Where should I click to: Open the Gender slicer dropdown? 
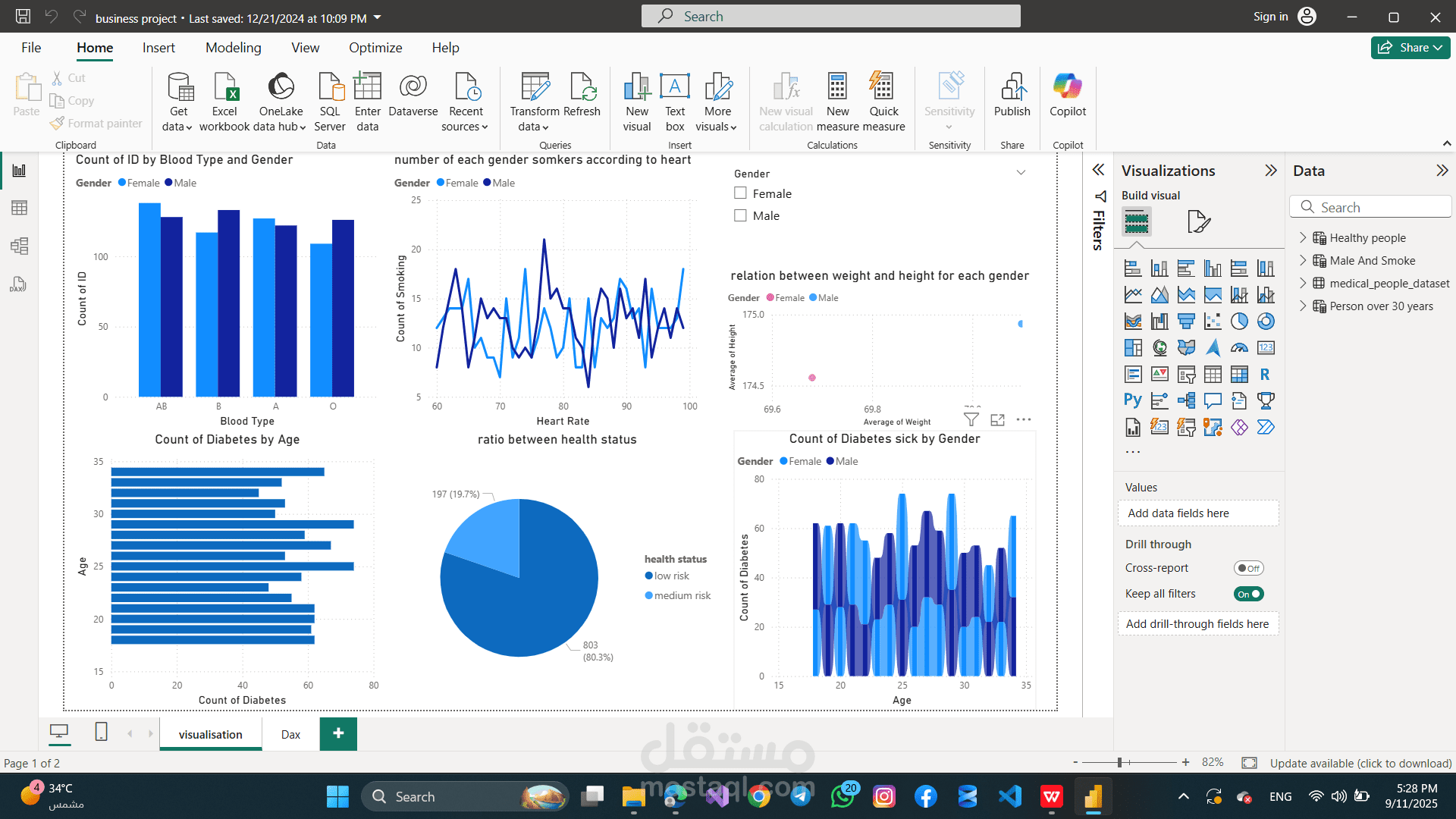click(1021, 173)
